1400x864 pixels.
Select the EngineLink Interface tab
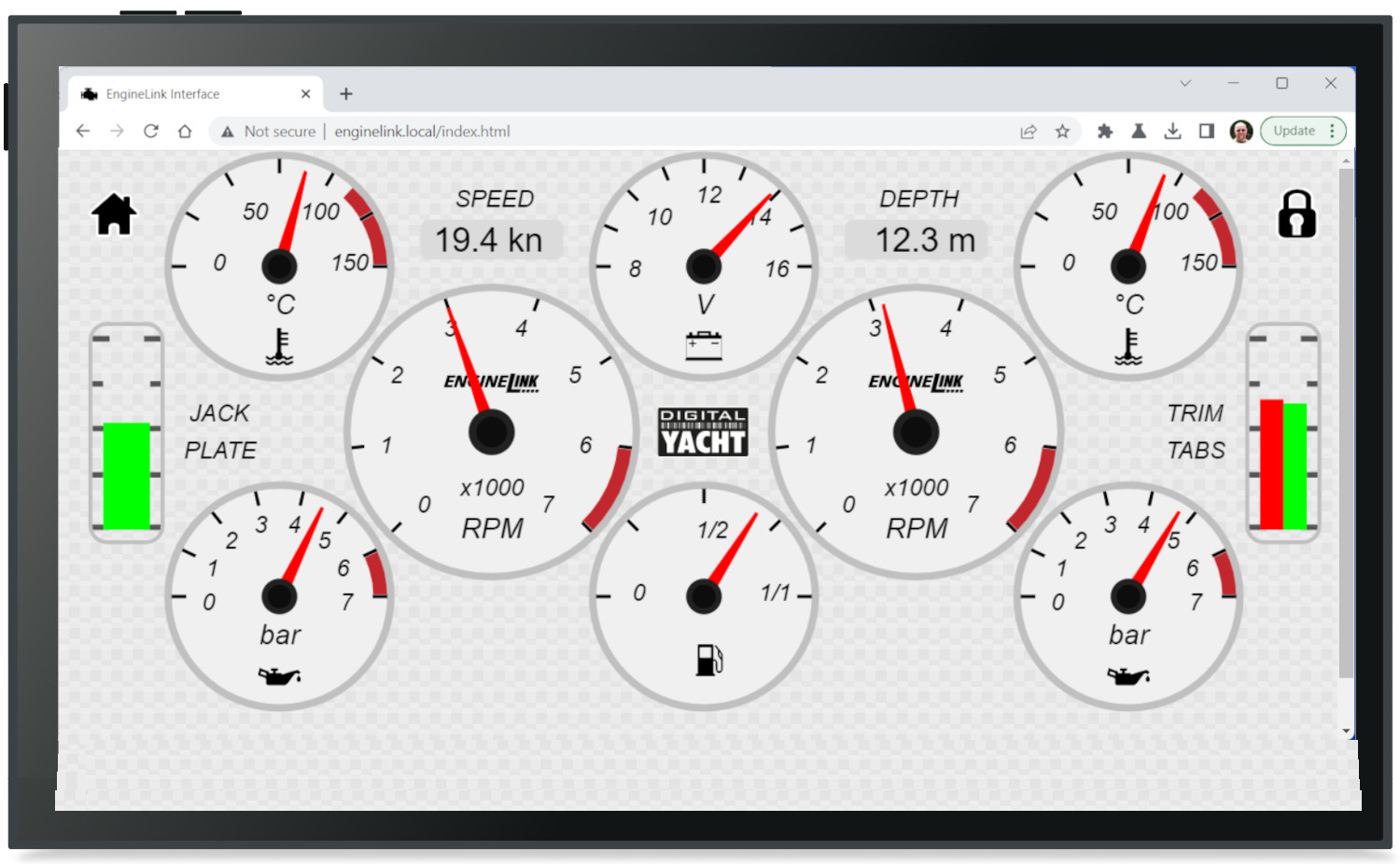pos(187,94)
